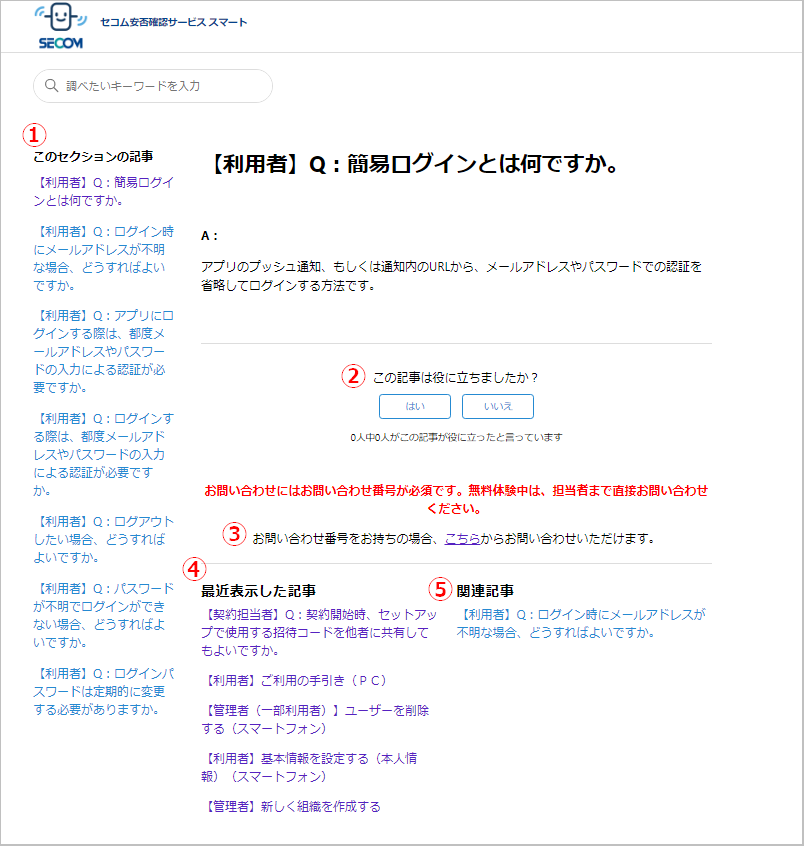Click この記事は役に立ちましたか question text
Screen dimensions: 804x846
pyautogui.click(x=455, y=378)
